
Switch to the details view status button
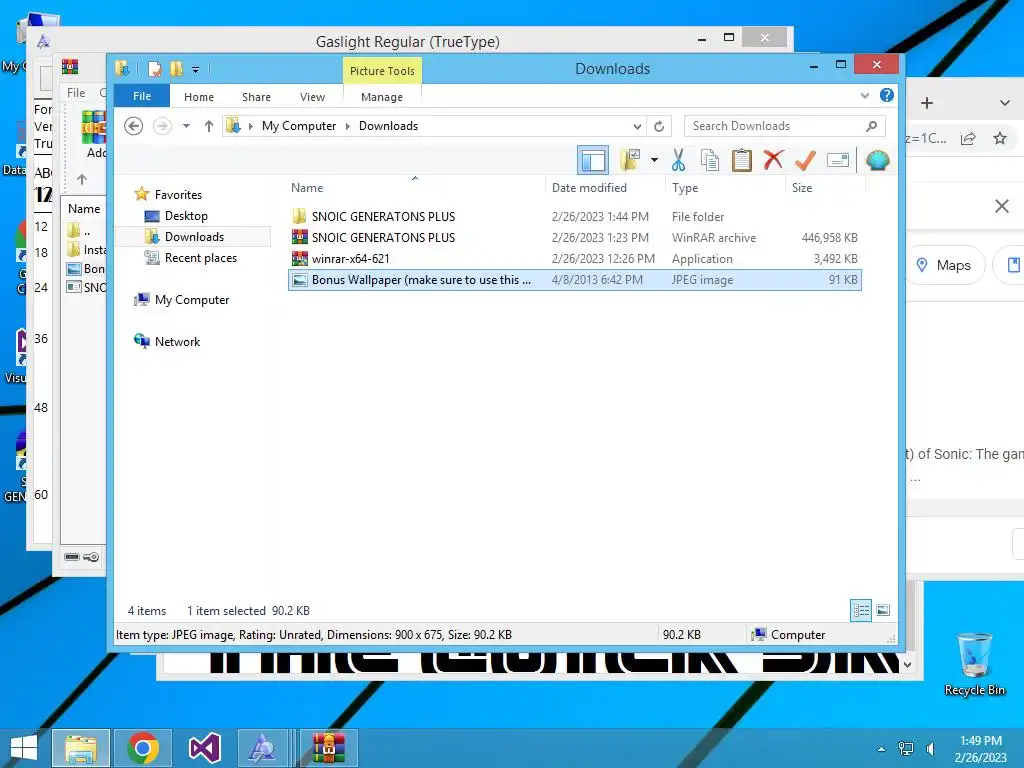(x=861, y=611)
